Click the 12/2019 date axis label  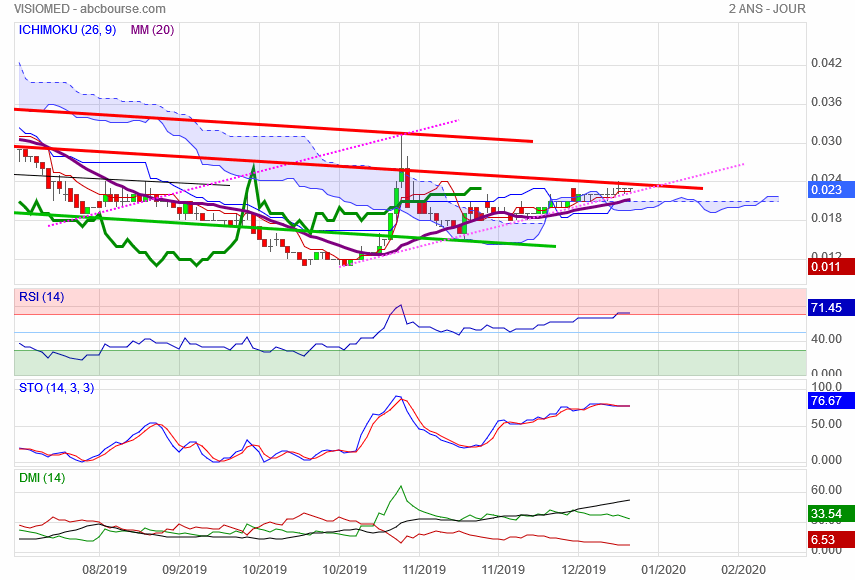pos(583,570)
